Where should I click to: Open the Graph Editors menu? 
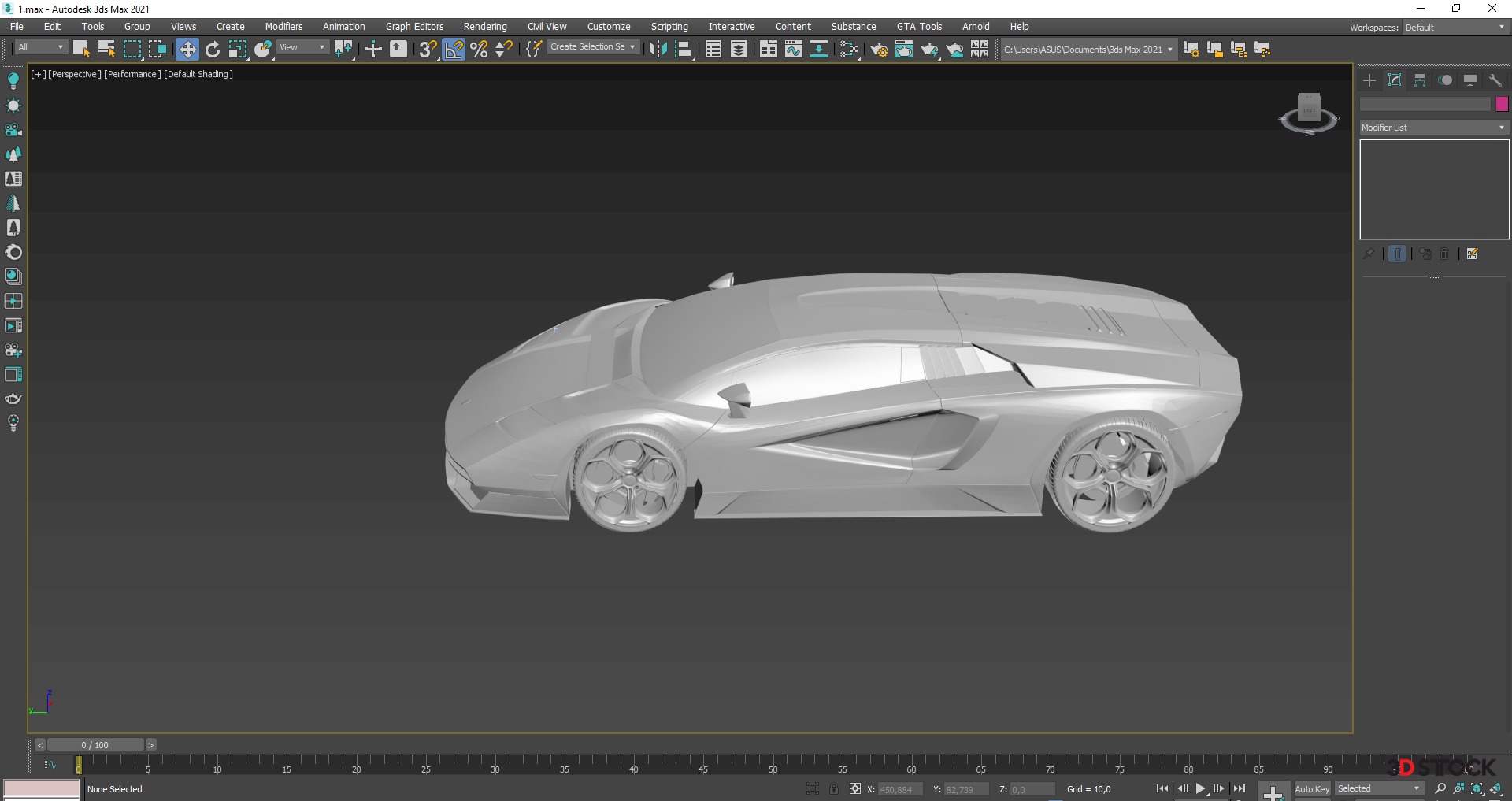(414, 27)
